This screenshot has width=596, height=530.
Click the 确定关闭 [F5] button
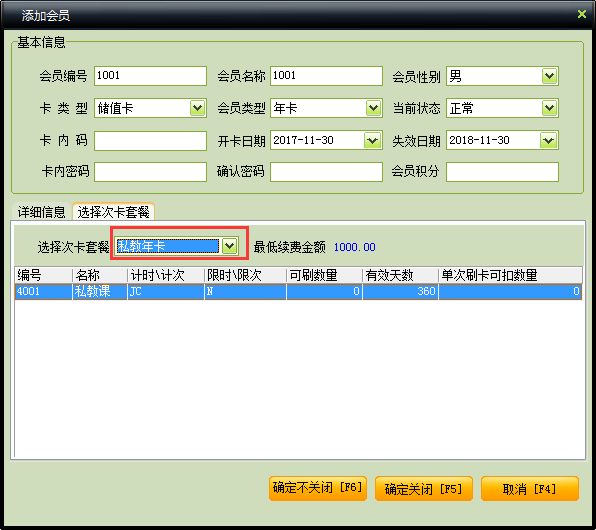[x=423, y=489]
